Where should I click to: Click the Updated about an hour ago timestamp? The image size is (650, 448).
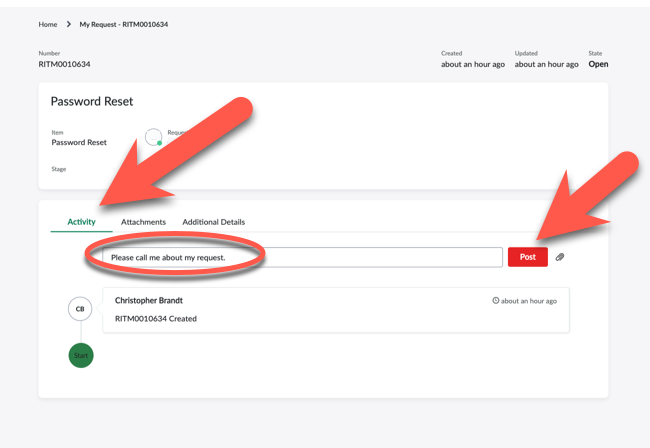pos(546,64)
